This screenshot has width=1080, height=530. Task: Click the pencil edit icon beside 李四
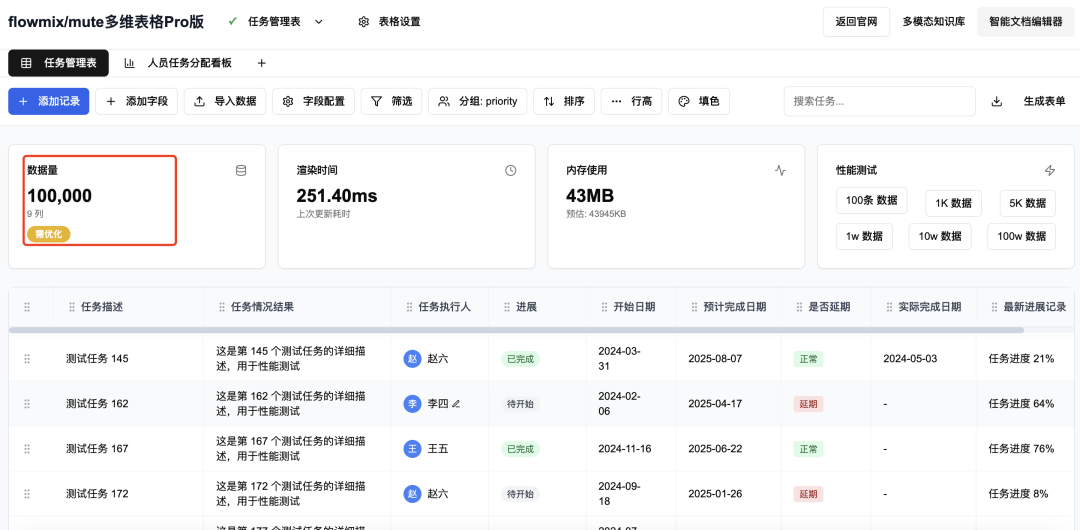coord(455,404)
